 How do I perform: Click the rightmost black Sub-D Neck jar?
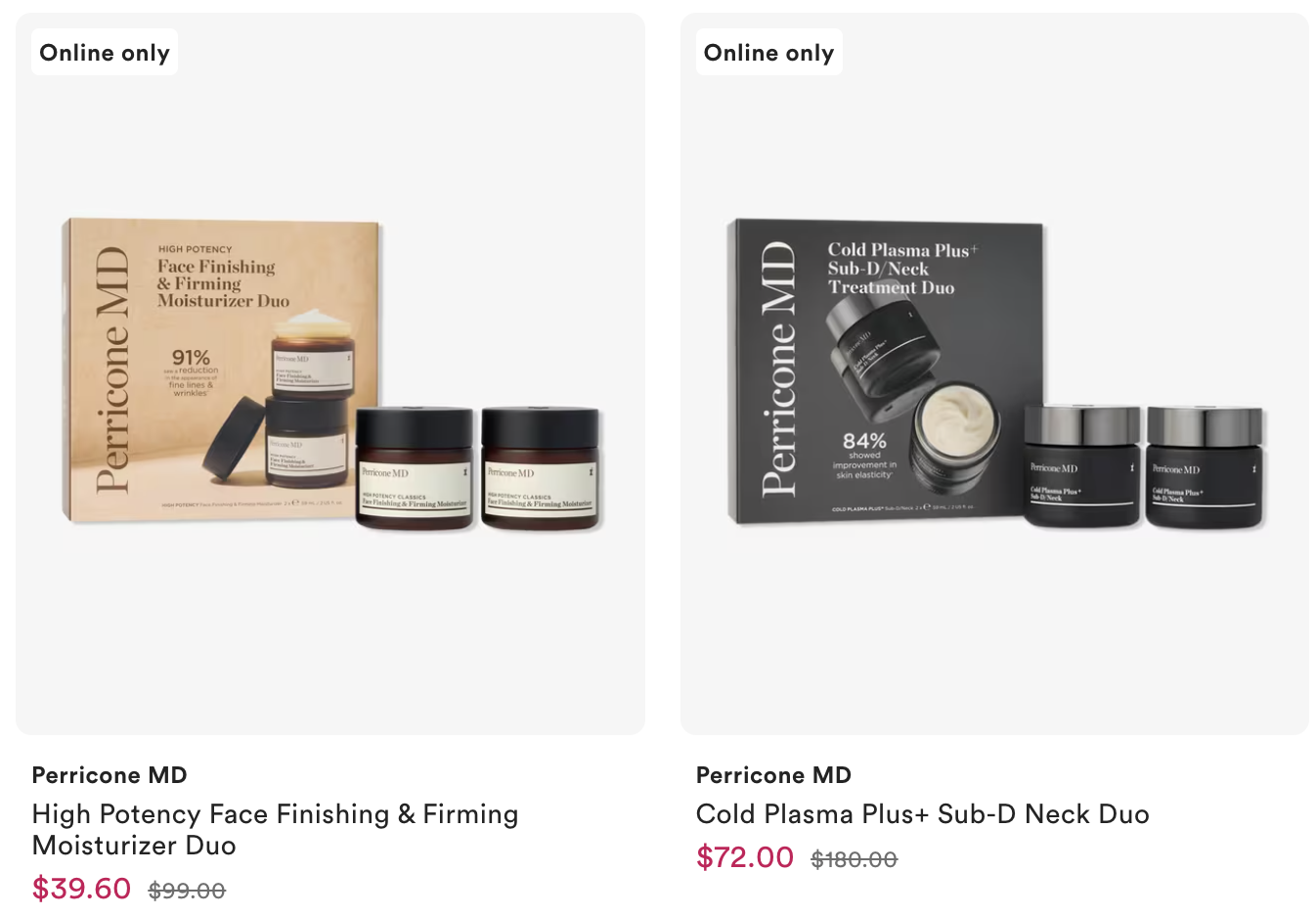pyautogui.click(x=1206, y=467)
